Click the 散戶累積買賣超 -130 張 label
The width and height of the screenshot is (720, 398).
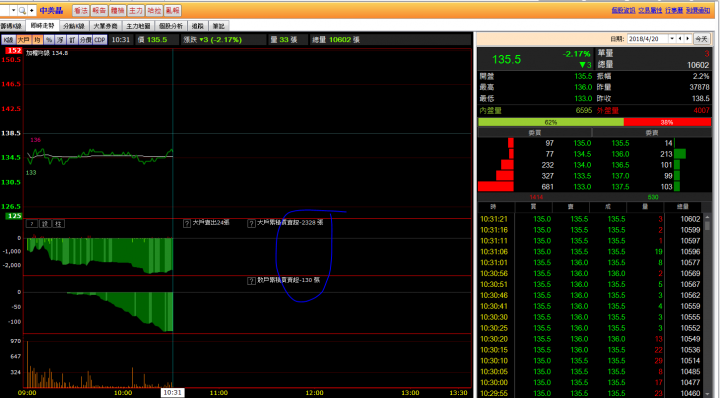pos(288,280)
